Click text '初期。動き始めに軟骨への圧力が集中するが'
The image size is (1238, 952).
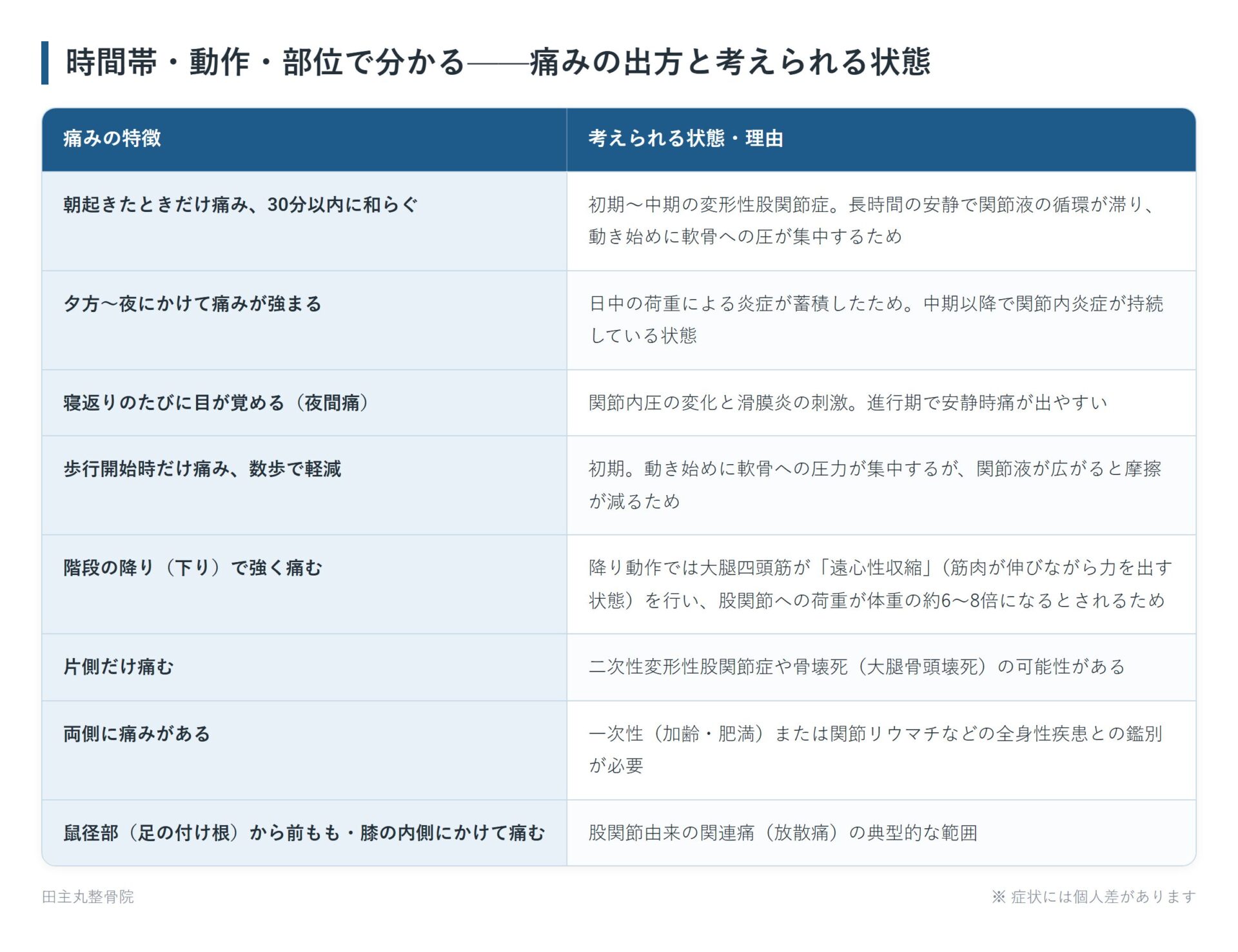(x=772, y=469)
